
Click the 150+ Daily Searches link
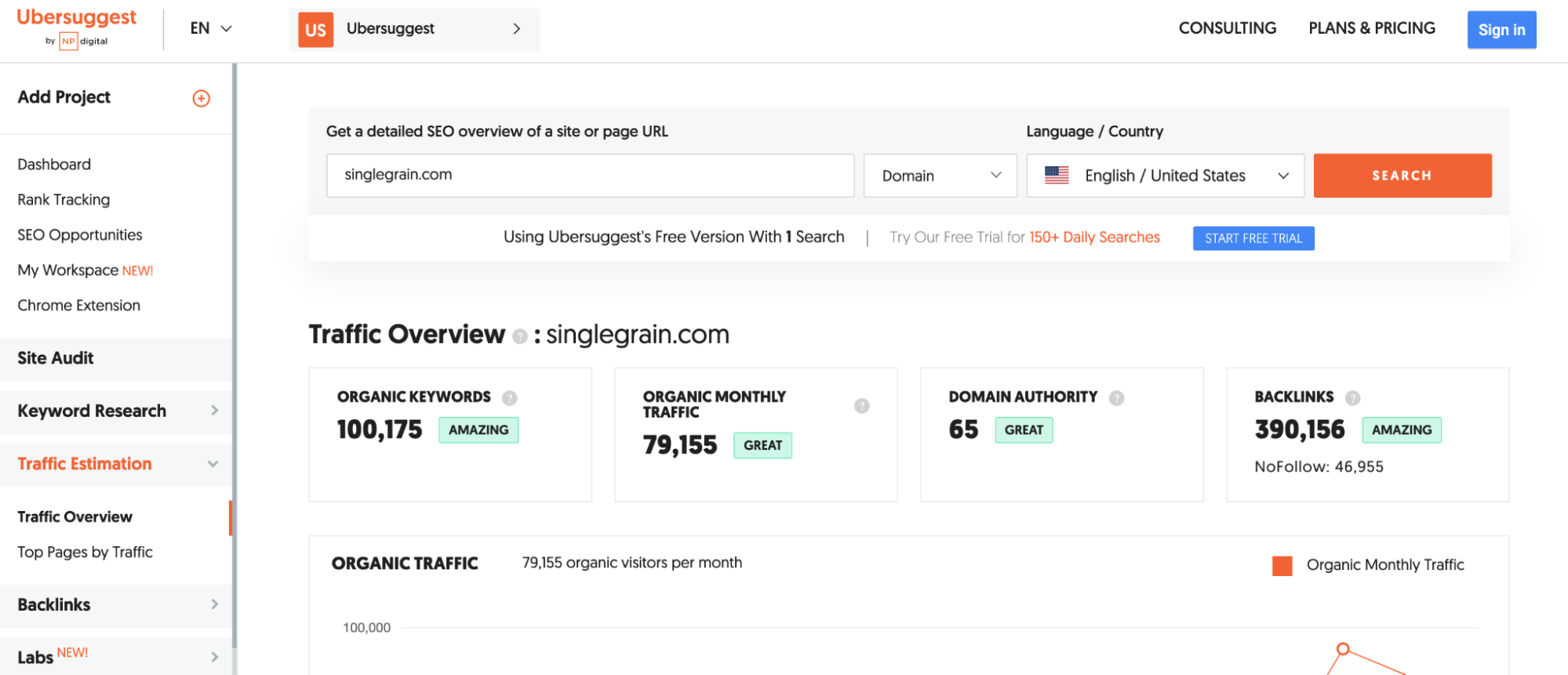[x=1094, y=237]
